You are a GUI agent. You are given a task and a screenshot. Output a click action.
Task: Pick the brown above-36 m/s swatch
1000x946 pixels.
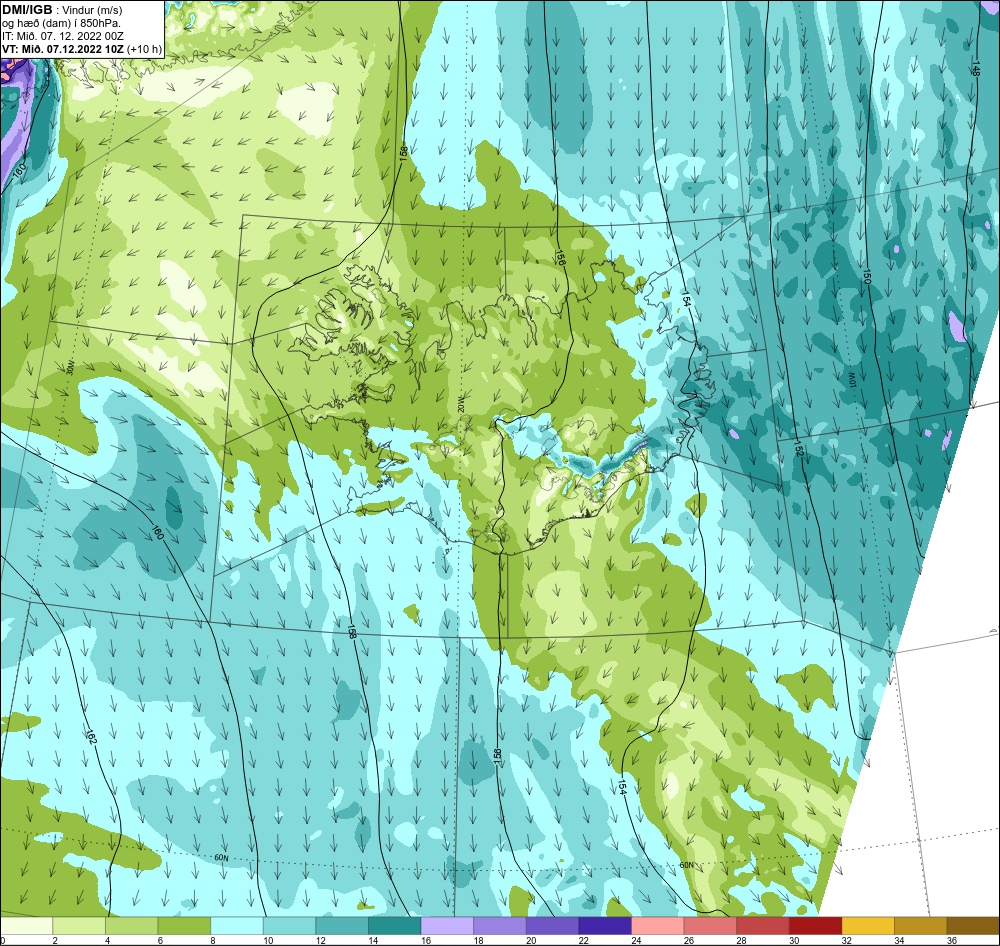[x=973, y=926]
